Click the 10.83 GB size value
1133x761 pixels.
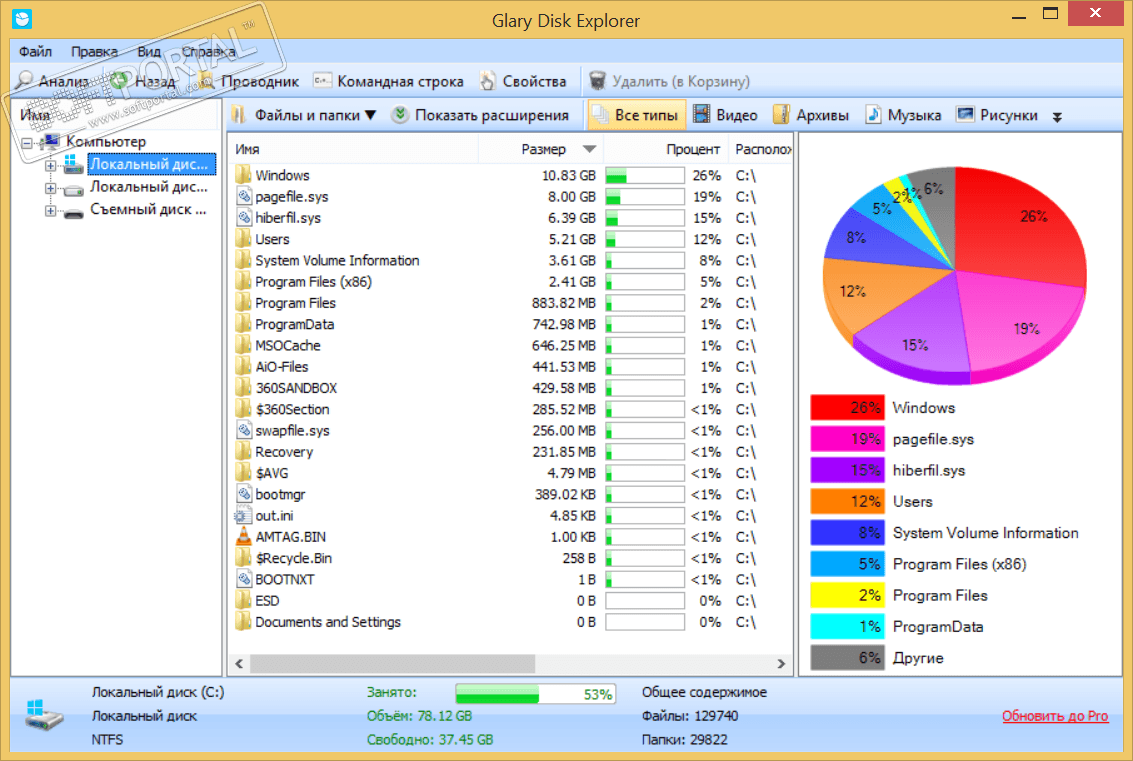click(569, 175)
